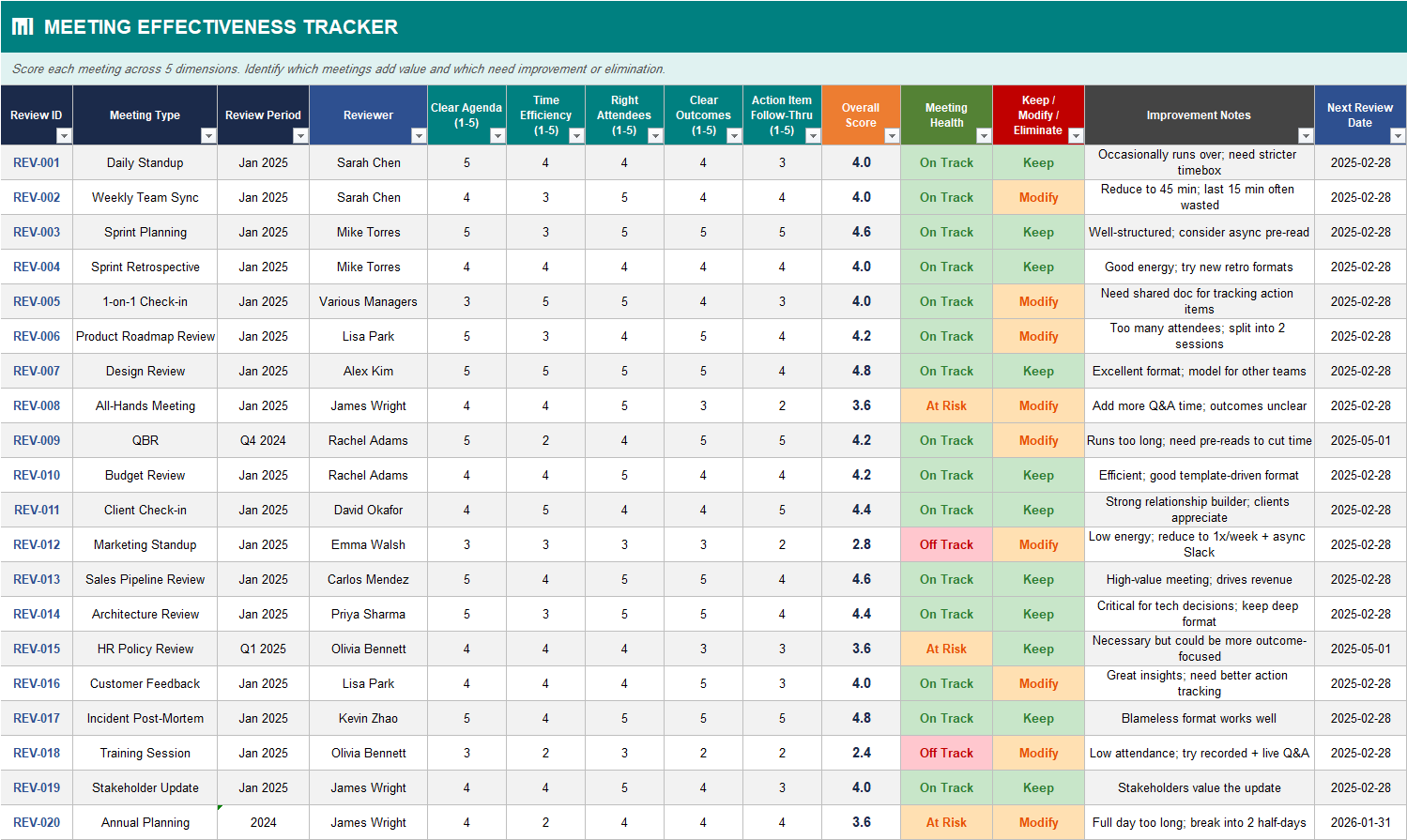The width and height of the screenshot is (1407, 840).
Task: Open the REV-001 review link
Action: 37,162
